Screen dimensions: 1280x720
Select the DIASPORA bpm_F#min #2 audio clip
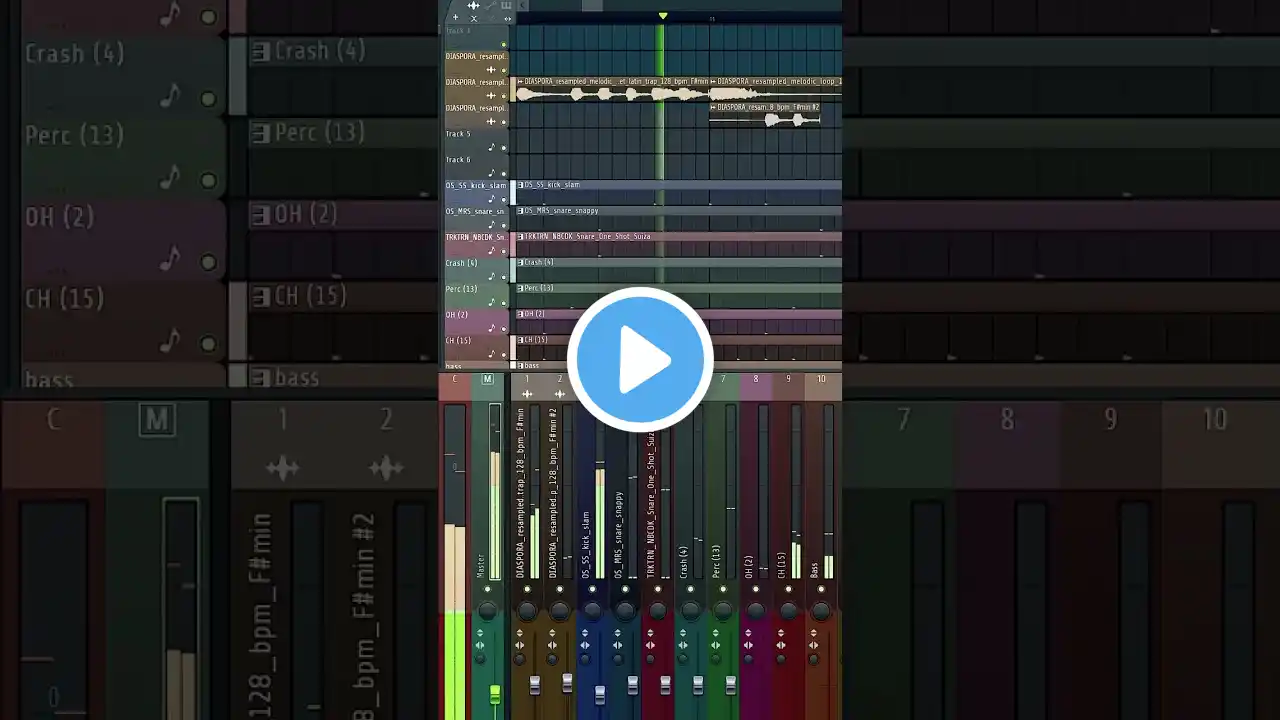[x=765, y=115]
